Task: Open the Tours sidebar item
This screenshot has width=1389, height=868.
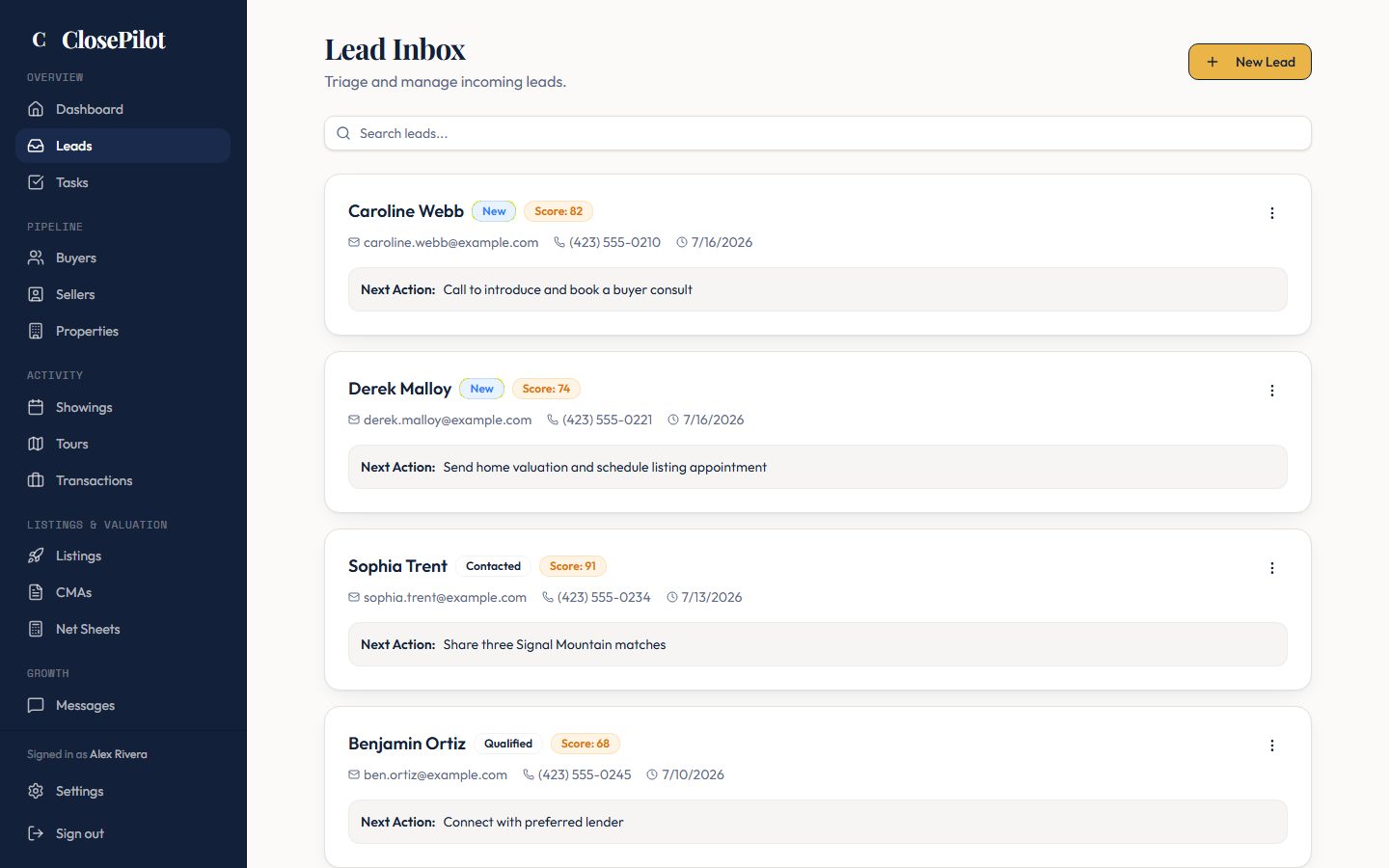Action: (123, 444)
